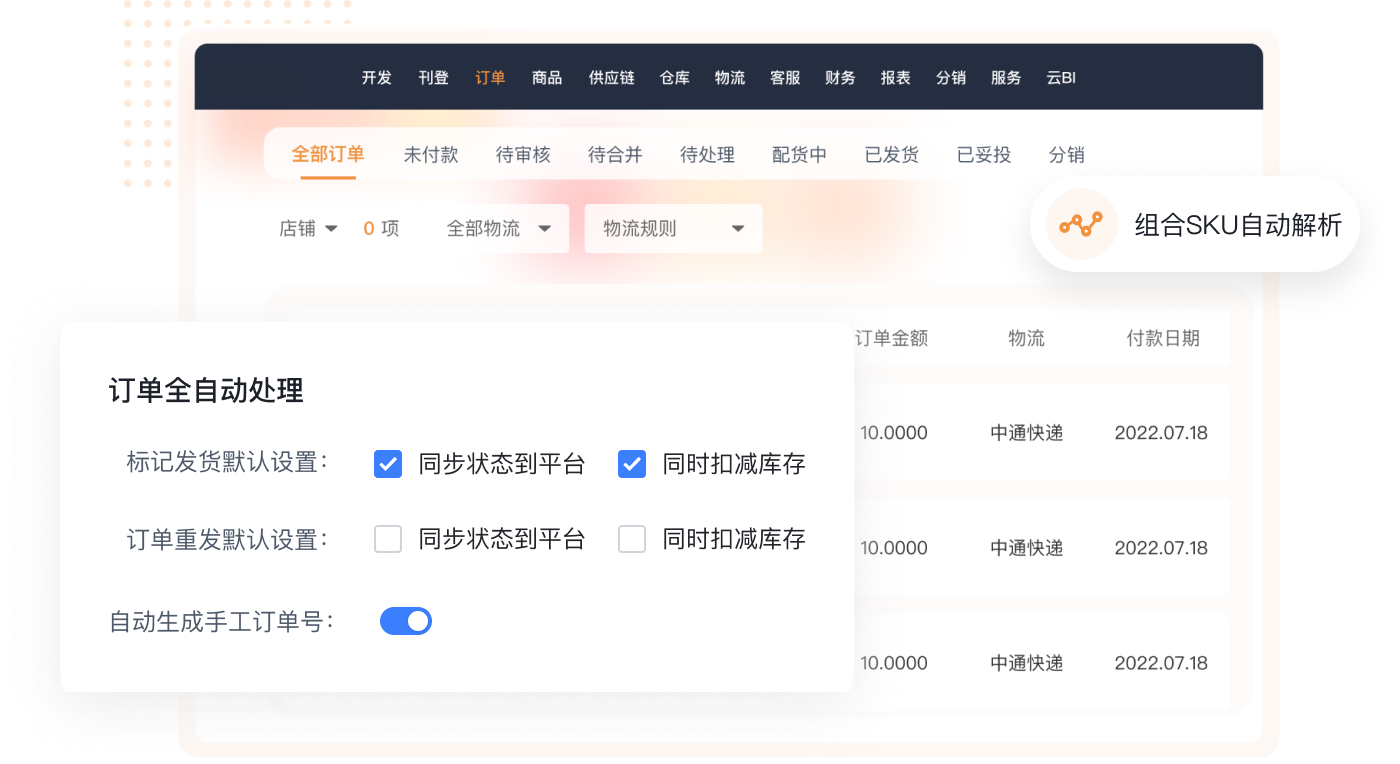This screenshot has height=764, width=1400.
Task: Go to the 供应链 menu
Action: [611, 78]
